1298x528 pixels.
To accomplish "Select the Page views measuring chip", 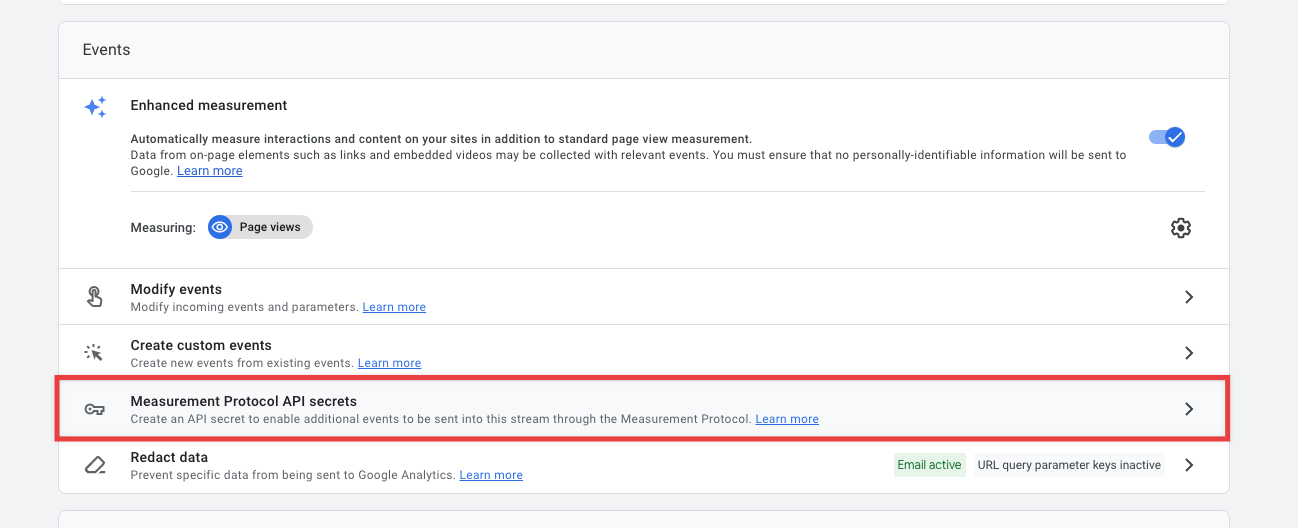I will click(270, 227).
